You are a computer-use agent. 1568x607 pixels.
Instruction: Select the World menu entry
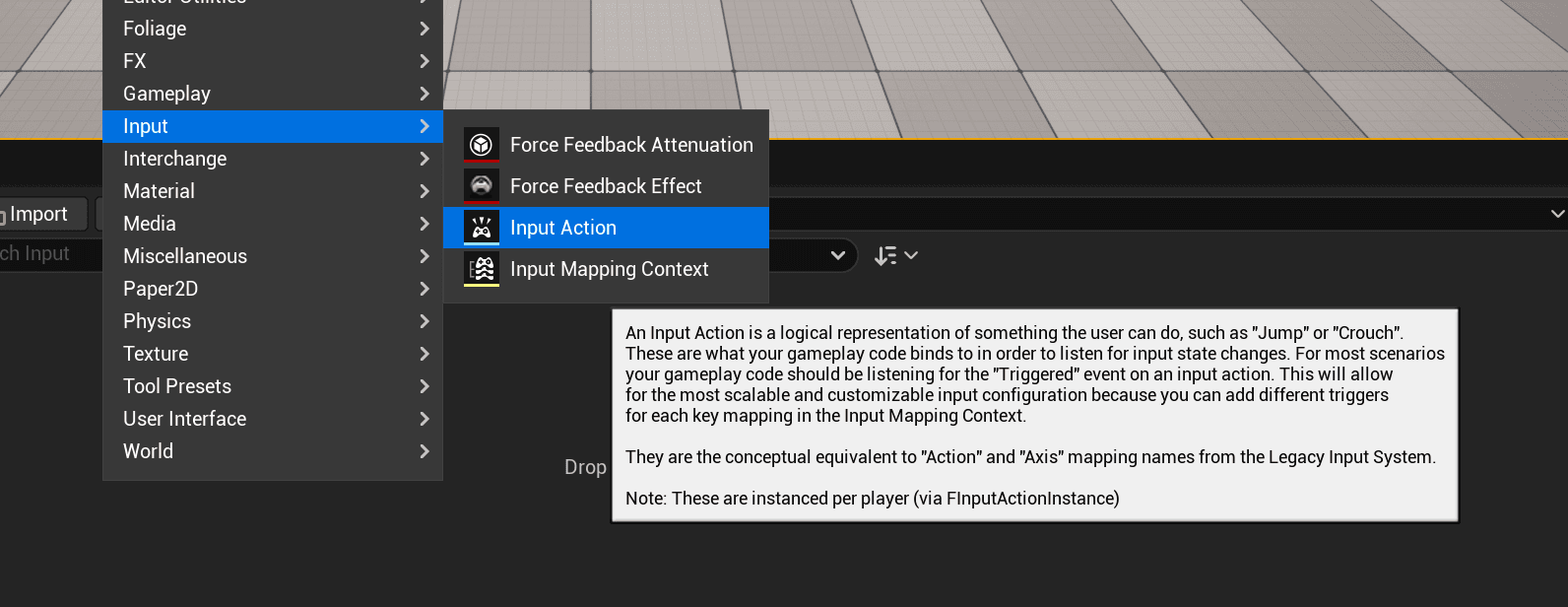point(148,451)
